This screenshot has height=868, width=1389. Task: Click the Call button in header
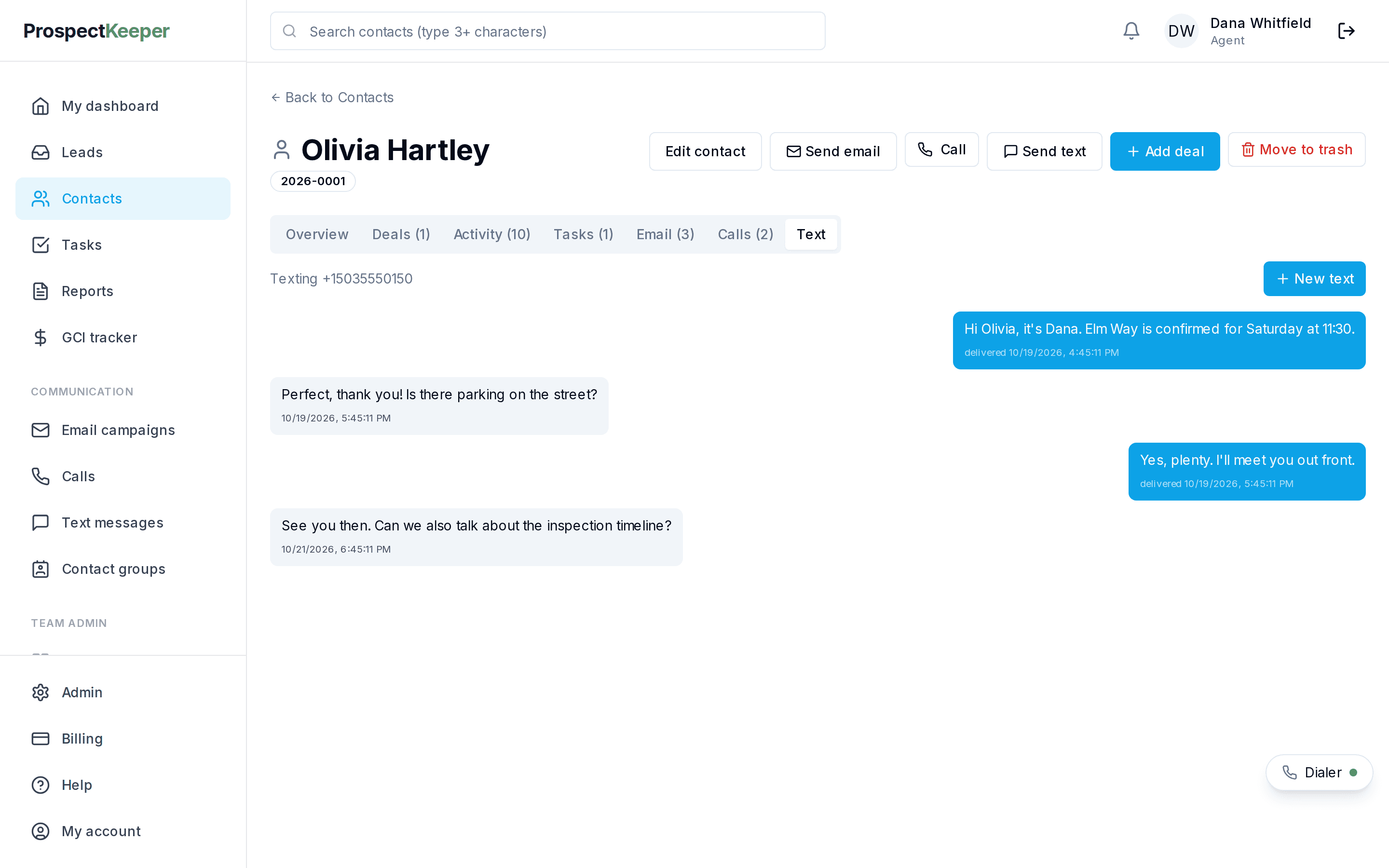(x=941, y=150)
